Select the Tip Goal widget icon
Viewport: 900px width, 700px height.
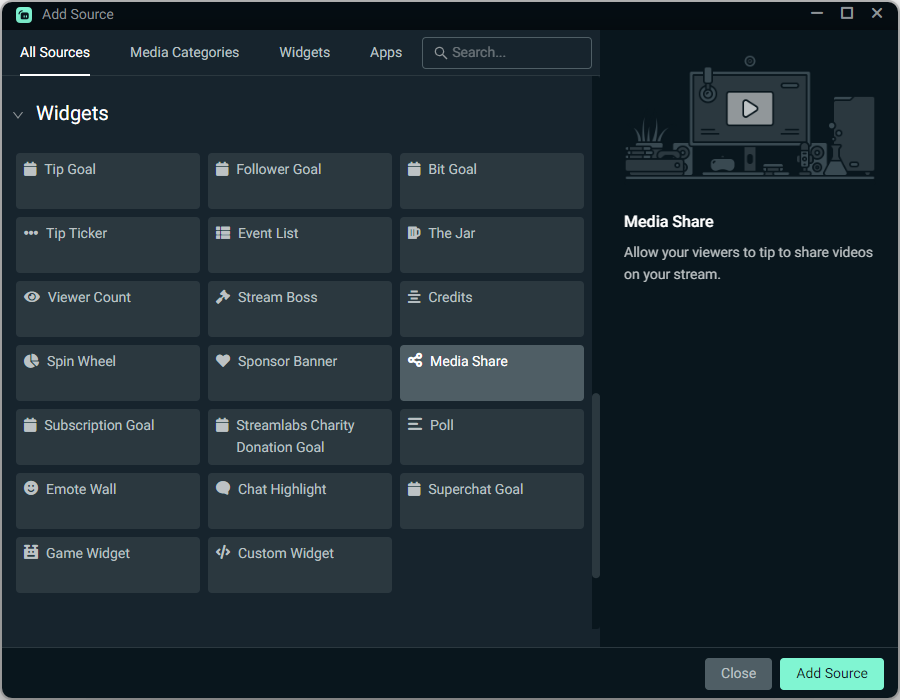tap(29, 168)
